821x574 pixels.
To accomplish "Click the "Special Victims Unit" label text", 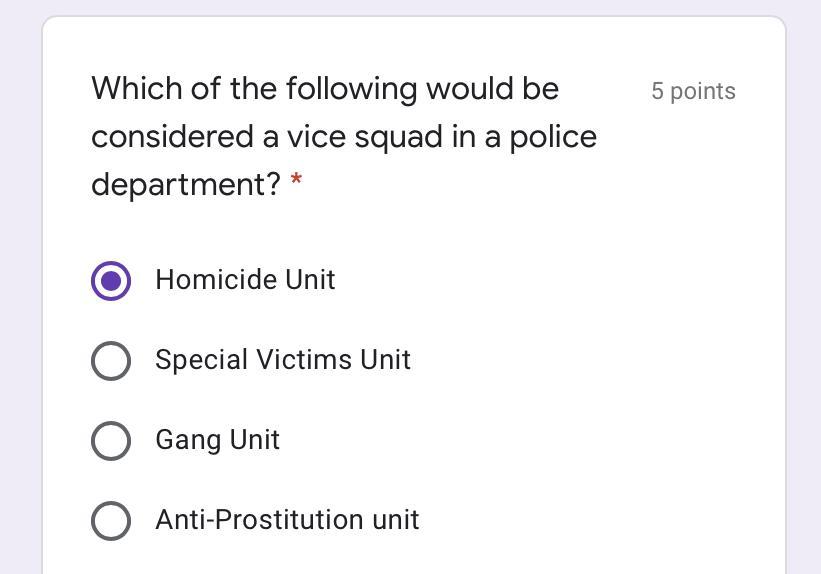I will pyautogui.click(x=283, y=360).
